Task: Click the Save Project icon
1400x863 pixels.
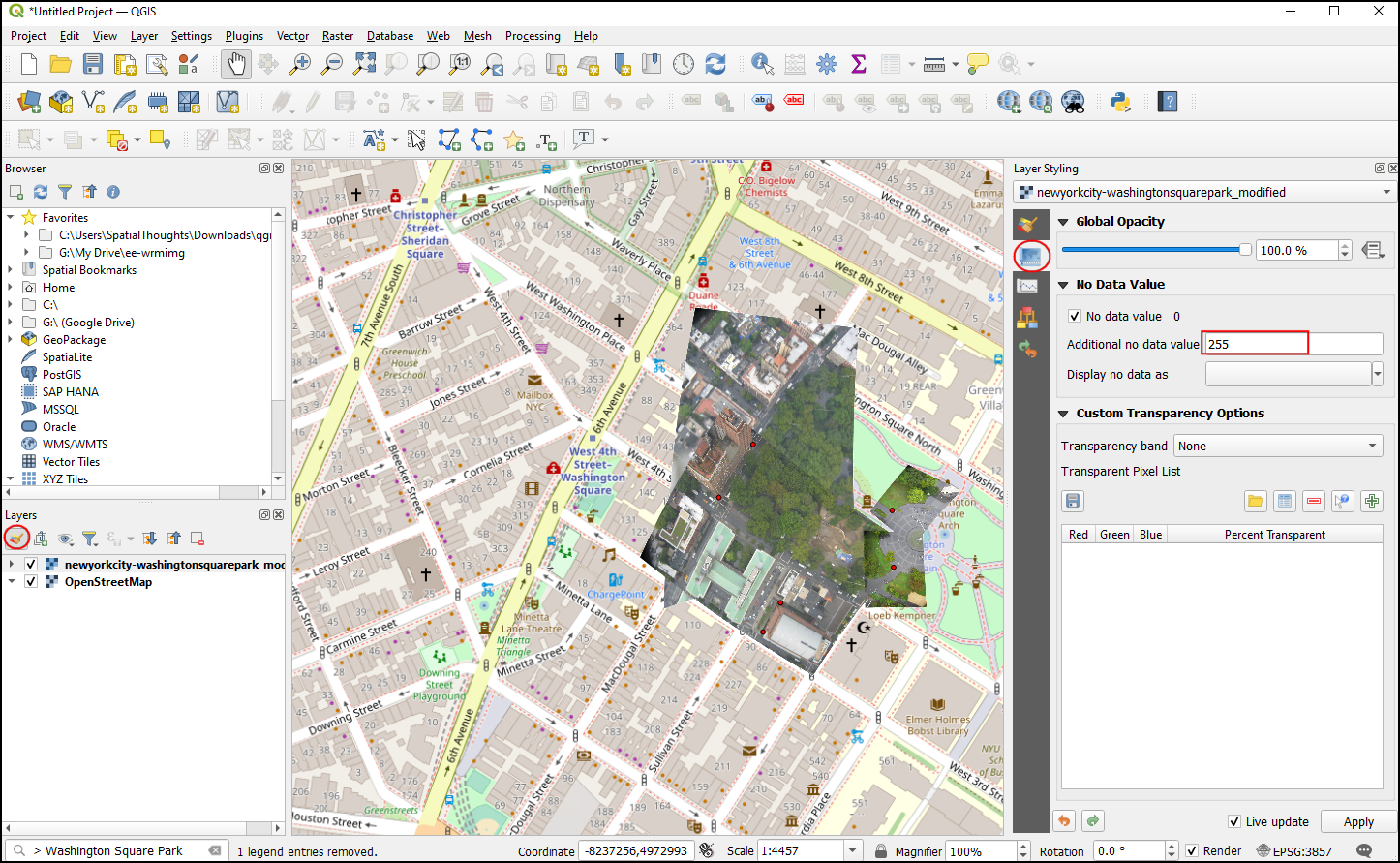Action: point(92,64)
